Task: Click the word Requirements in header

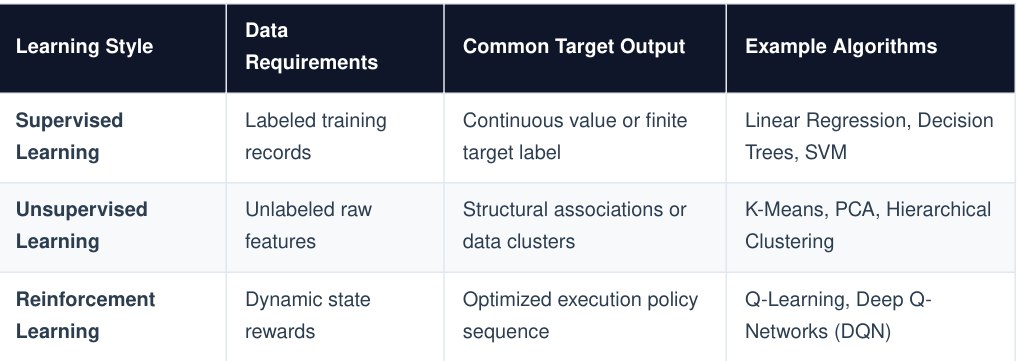Action: coord(311,63)
